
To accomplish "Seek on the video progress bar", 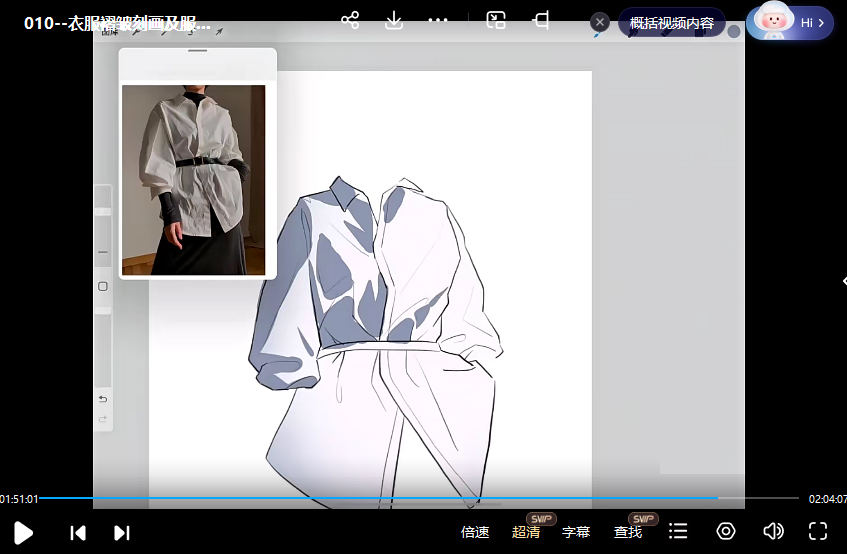I will pyautogui.click(x=400, y=497).
